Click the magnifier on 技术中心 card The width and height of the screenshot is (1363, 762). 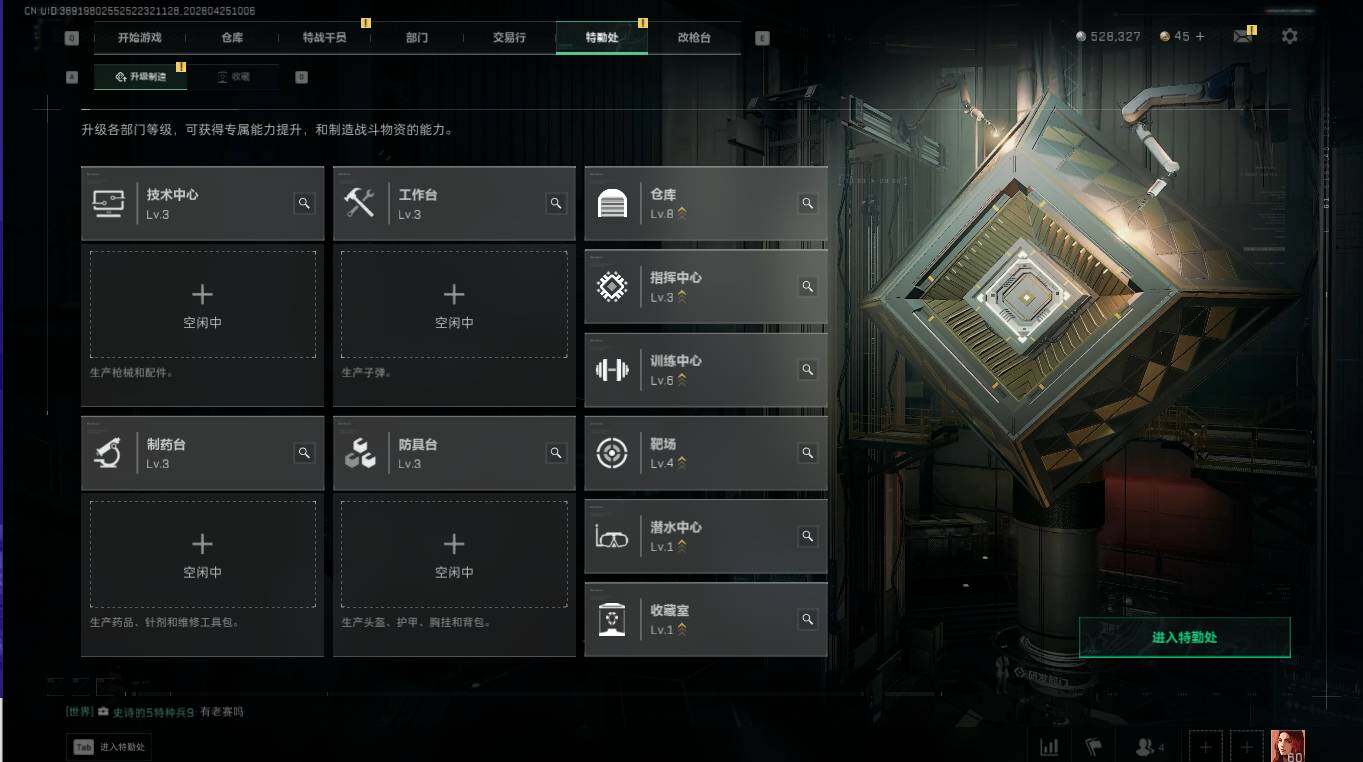click(x=304, y=203)
